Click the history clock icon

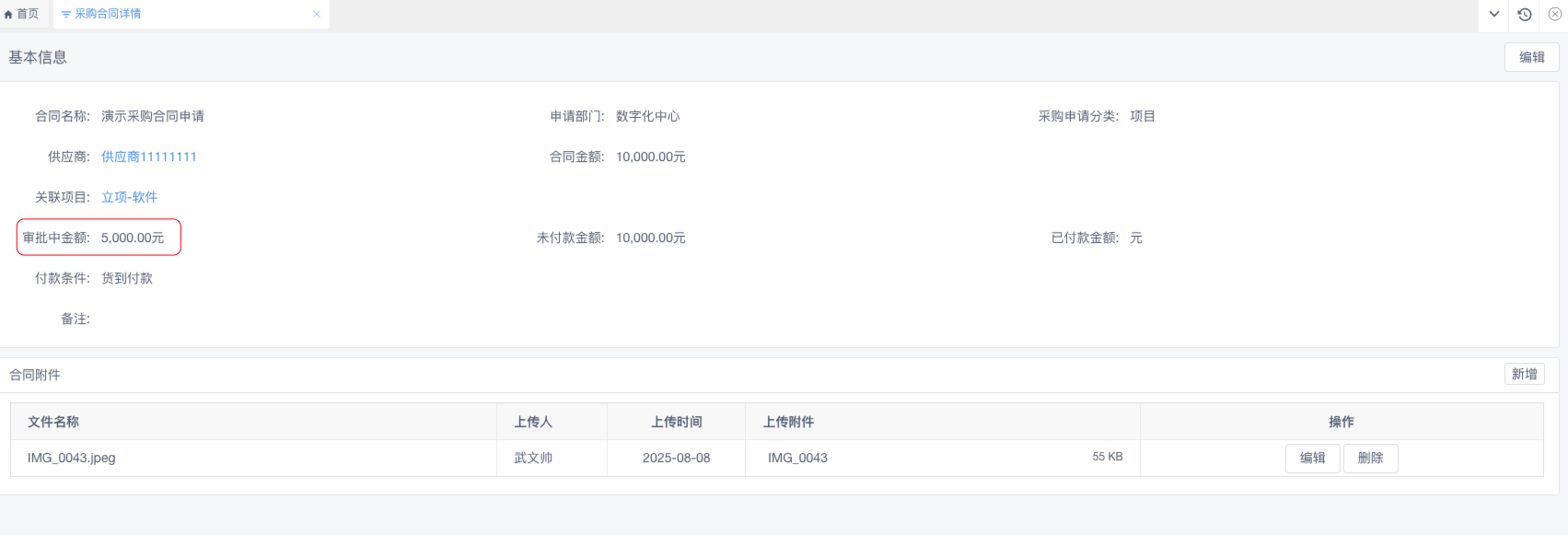(x=1525, y=14)
